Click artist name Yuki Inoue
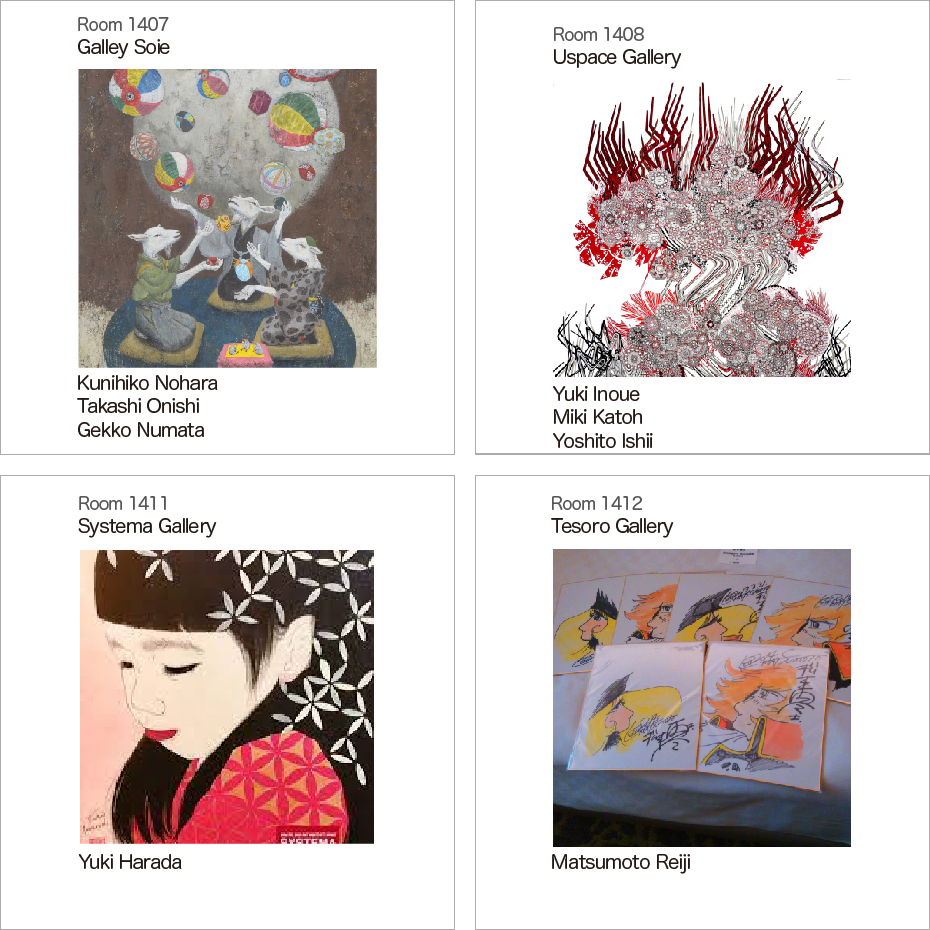This screenshot has width=930, height=930. [596, 394]
